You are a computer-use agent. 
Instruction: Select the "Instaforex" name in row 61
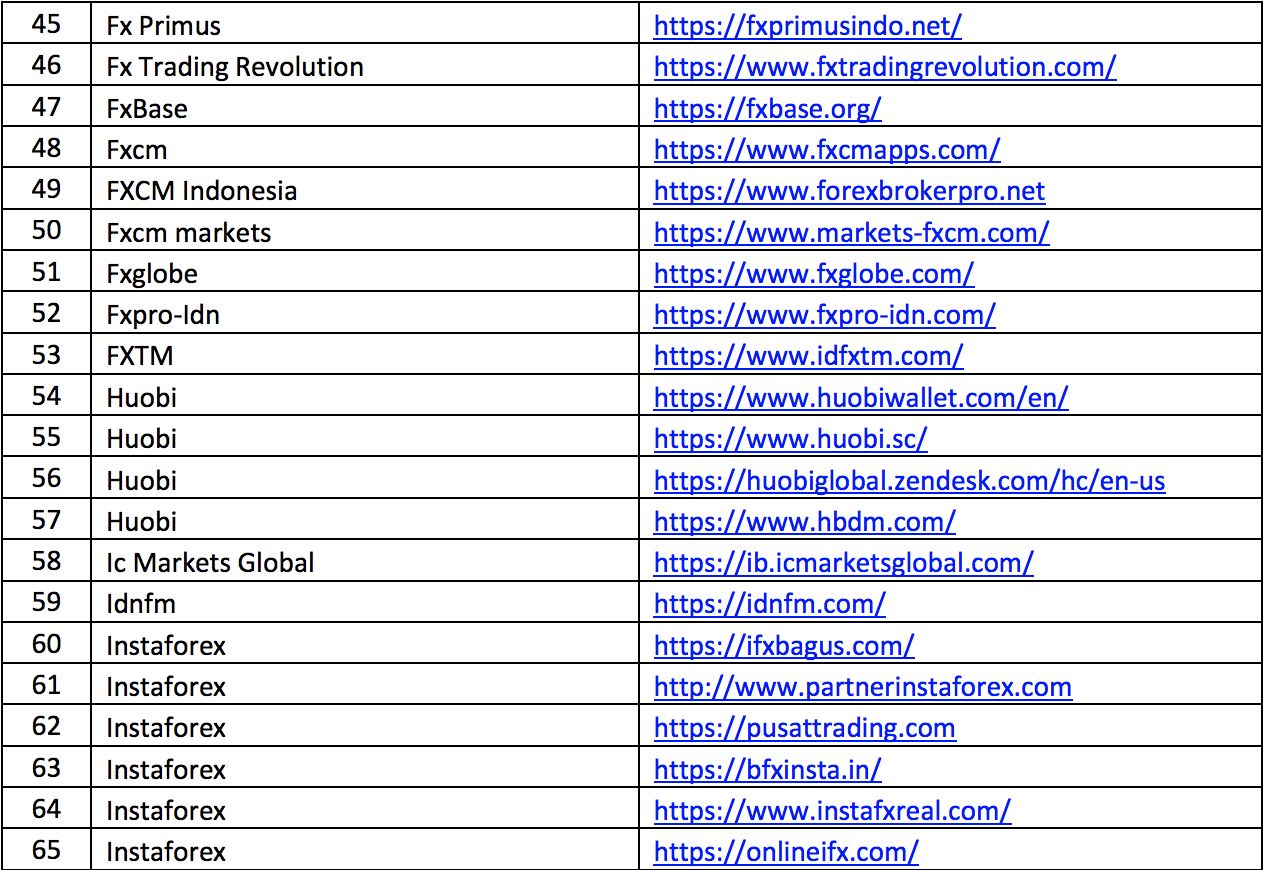pyautogui.click(x=166, y=687)
